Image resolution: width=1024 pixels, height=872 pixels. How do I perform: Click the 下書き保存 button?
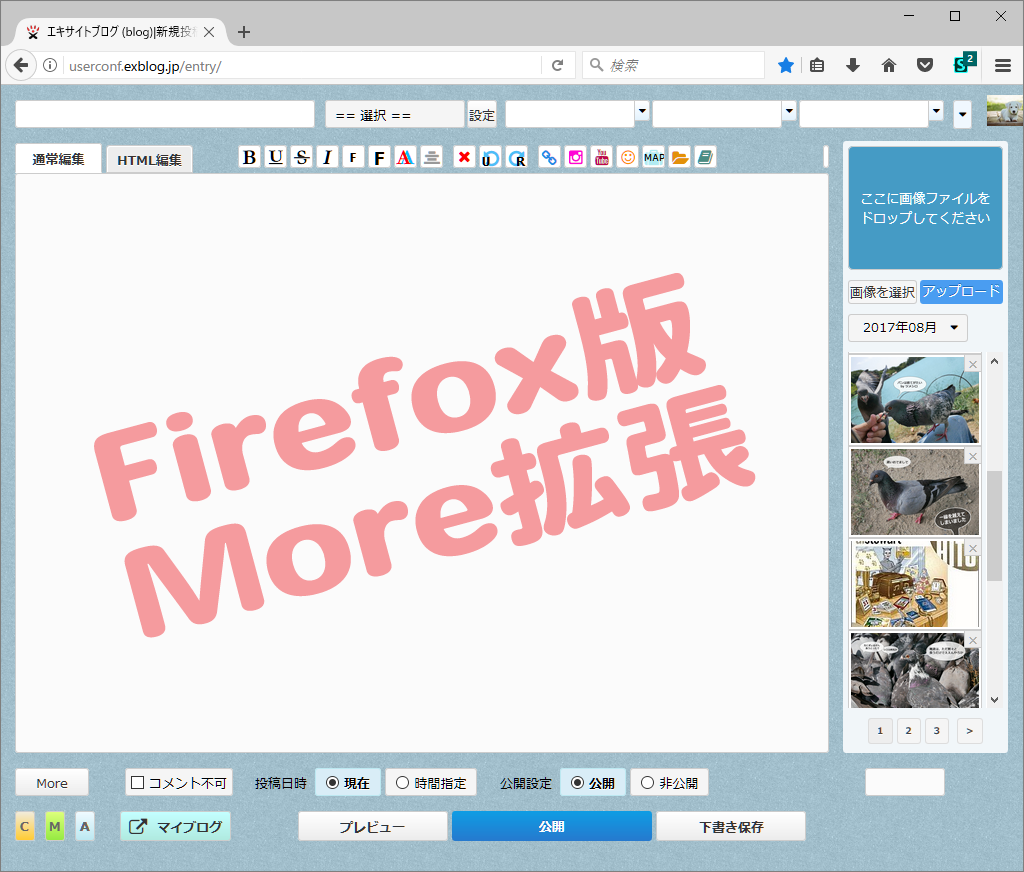pyautogui.click(x=731, y=826)
